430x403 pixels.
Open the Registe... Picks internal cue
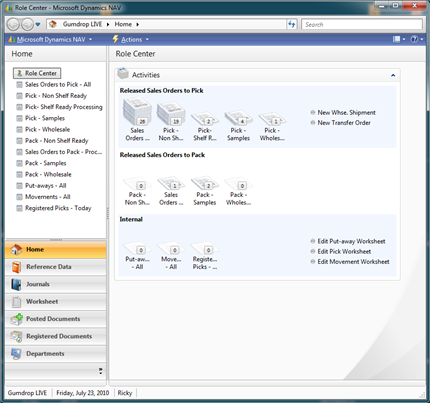tap(205, 256)
